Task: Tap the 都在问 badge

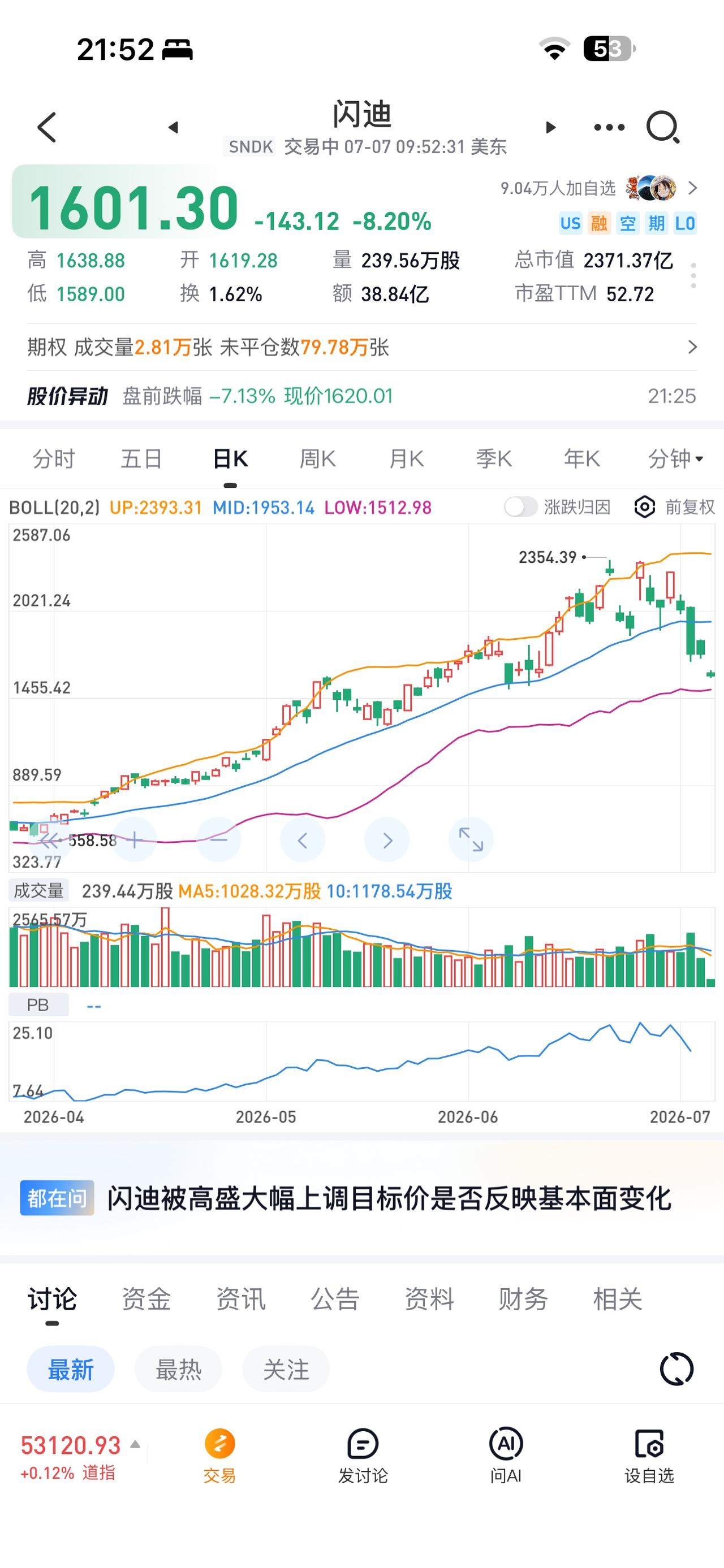Action: coord(57,1198)
